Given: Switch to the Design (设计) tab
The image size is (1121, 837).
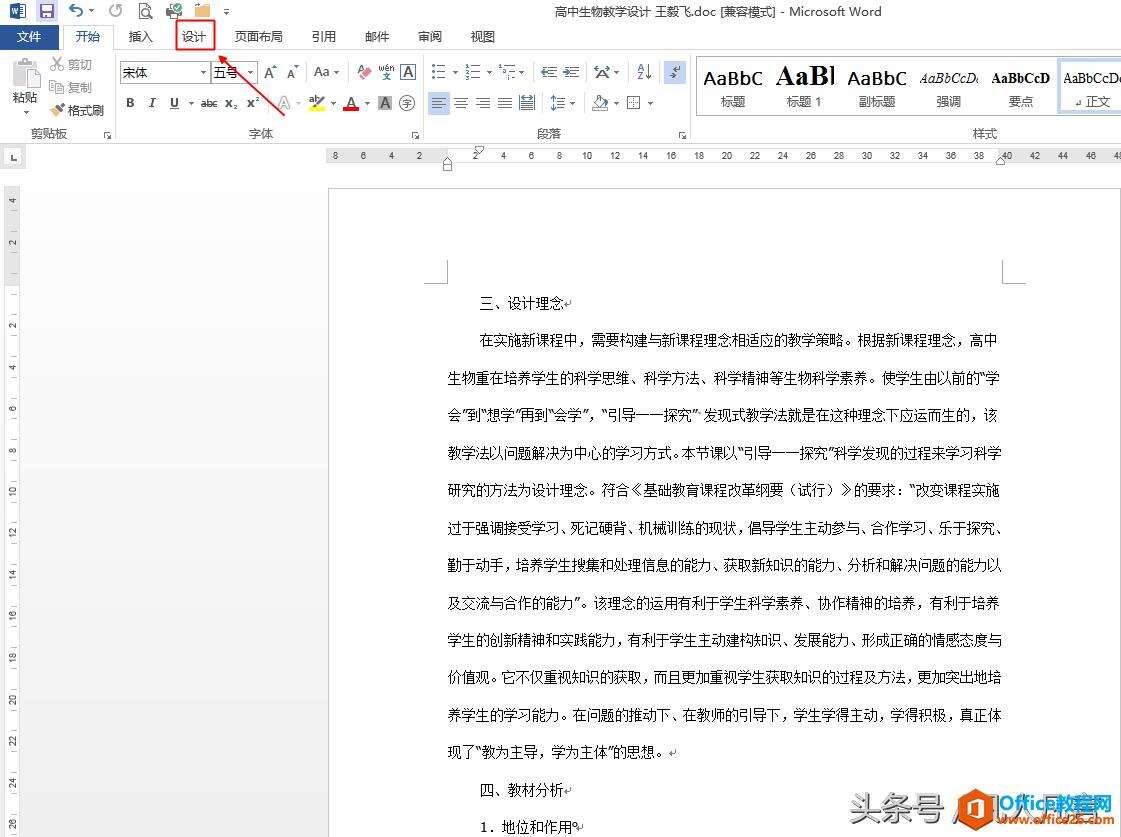Looking at the screenshot, I should pos(194,36).
